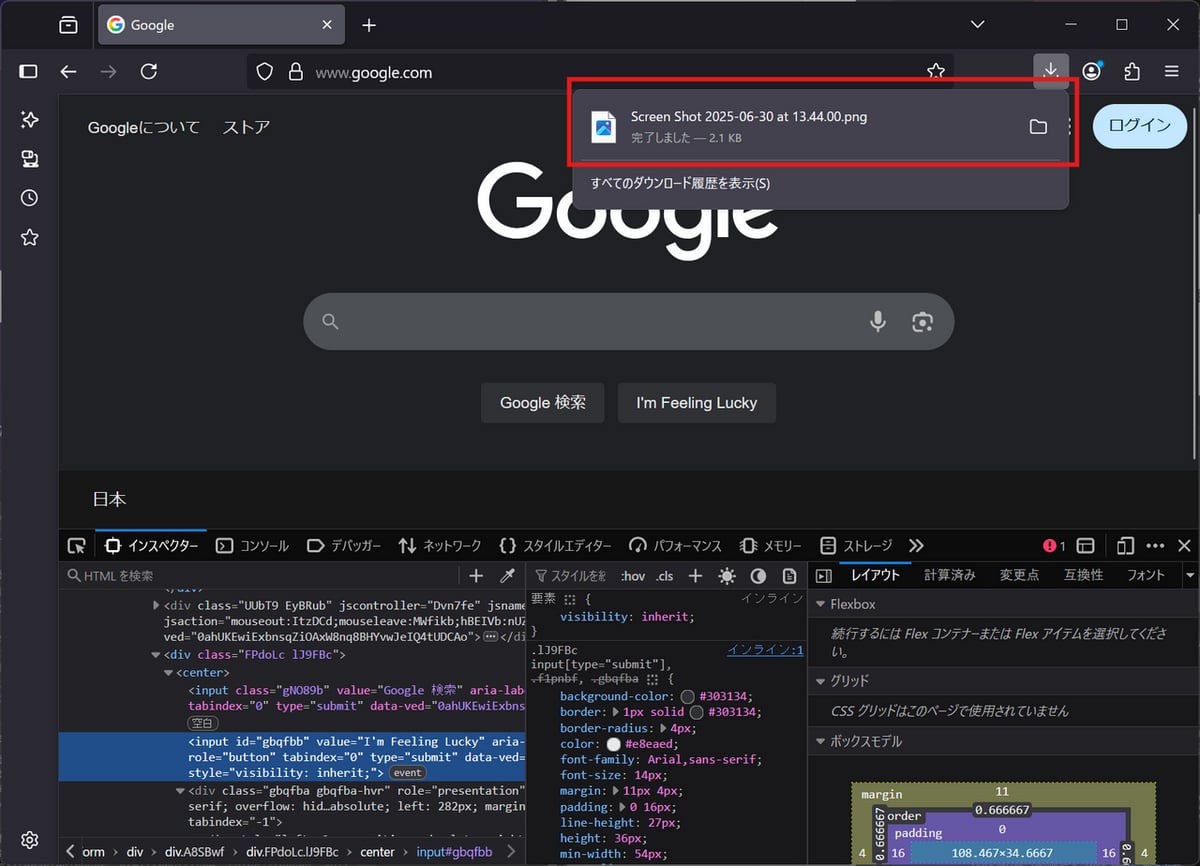Toggle the :hov pseudo-class panel
The height and width of the screenshot is (866, 1200).
pos(633,576)
